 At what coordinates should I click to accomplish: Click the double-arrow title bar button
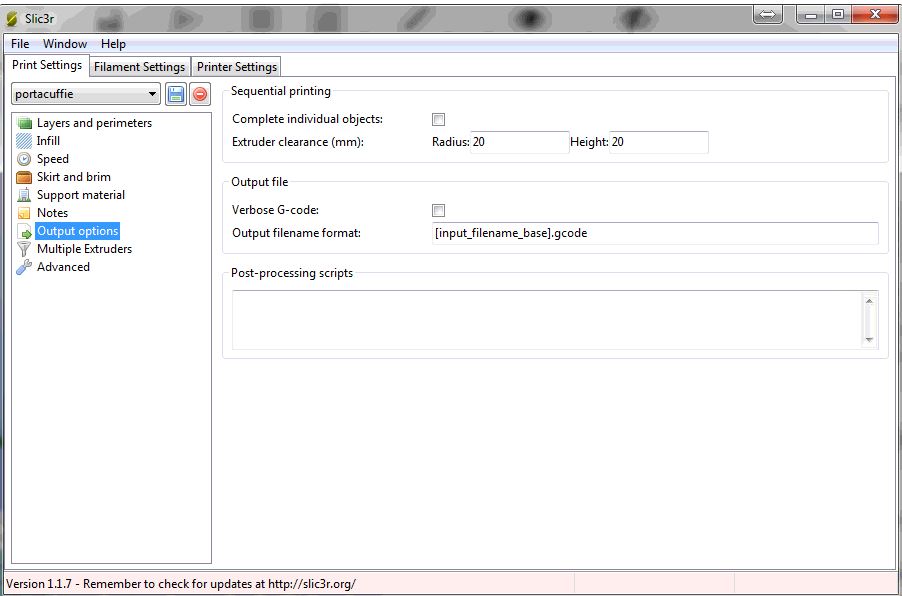coord(767,15)
